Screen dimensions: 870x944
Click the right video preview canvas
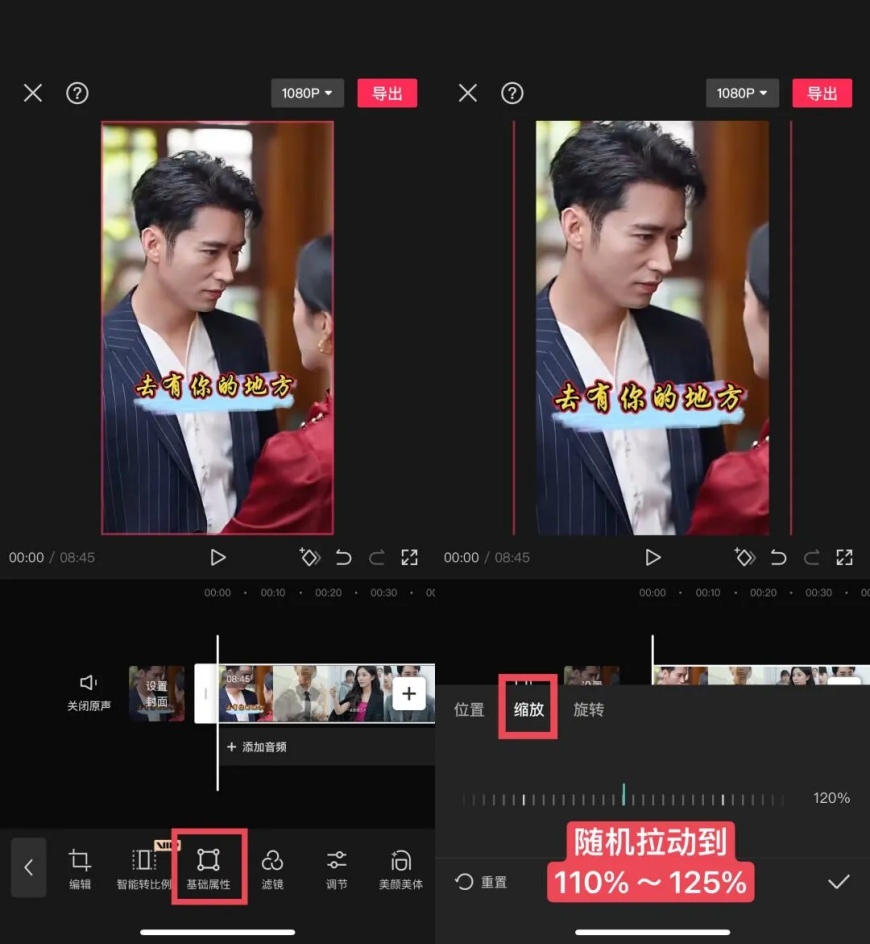click(652, 328)
